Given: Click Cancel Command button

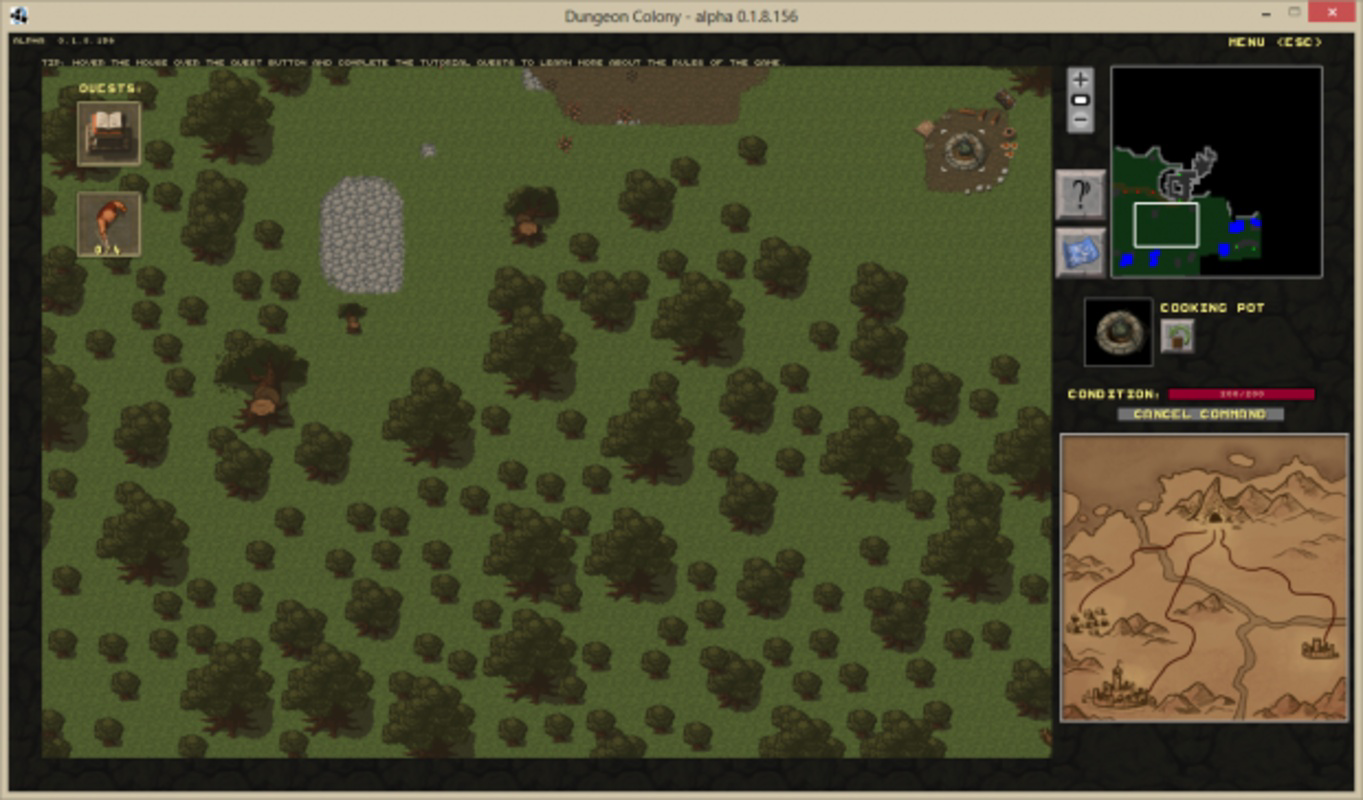Looking at the screenshot, I should (1200, 414).
